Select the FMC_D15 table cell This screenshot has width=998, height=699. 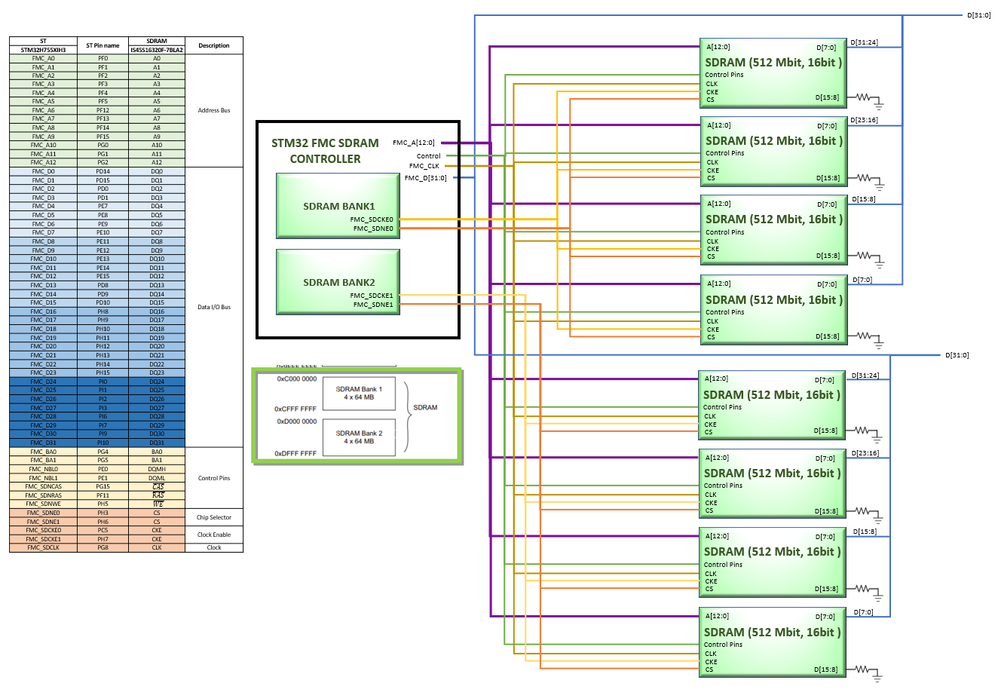pos(43,302)
